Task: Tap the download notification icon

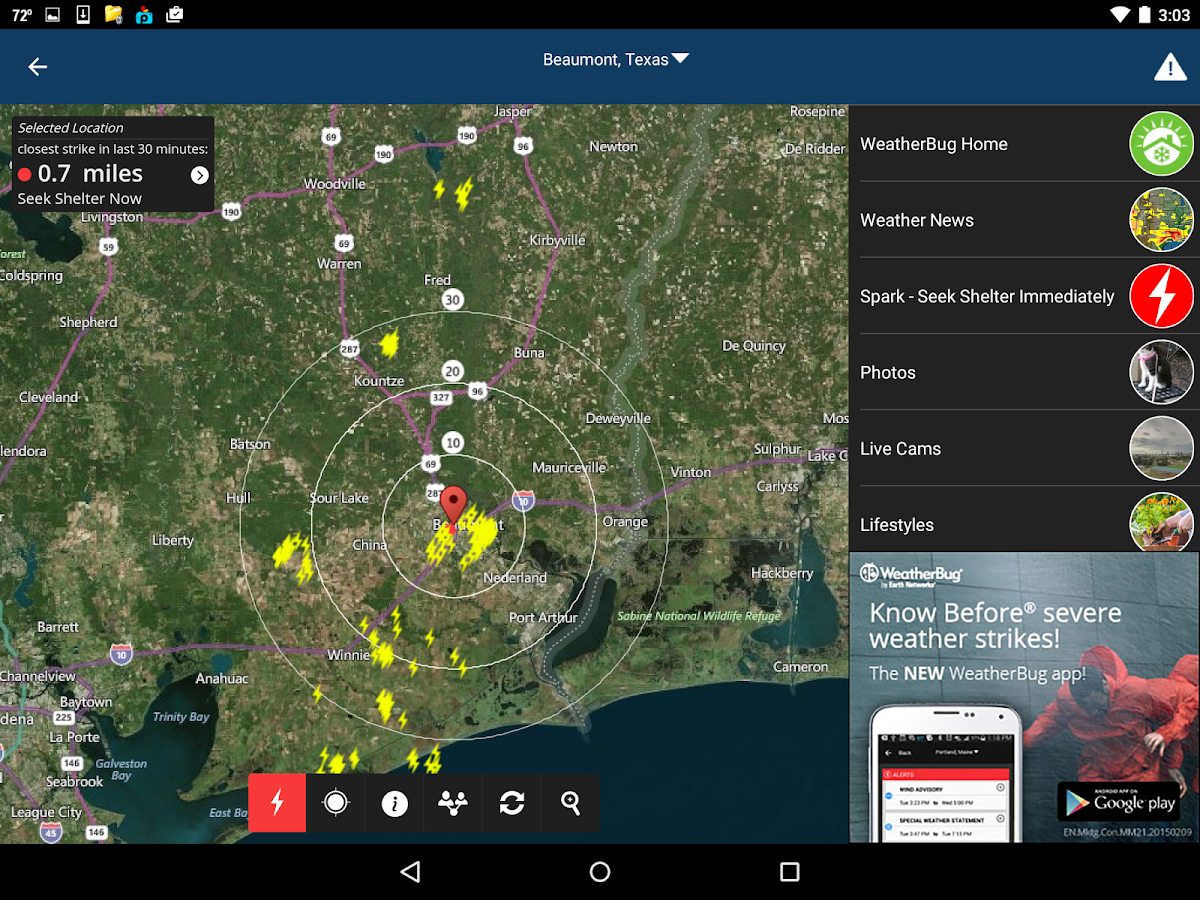Action: pos(83,15)
